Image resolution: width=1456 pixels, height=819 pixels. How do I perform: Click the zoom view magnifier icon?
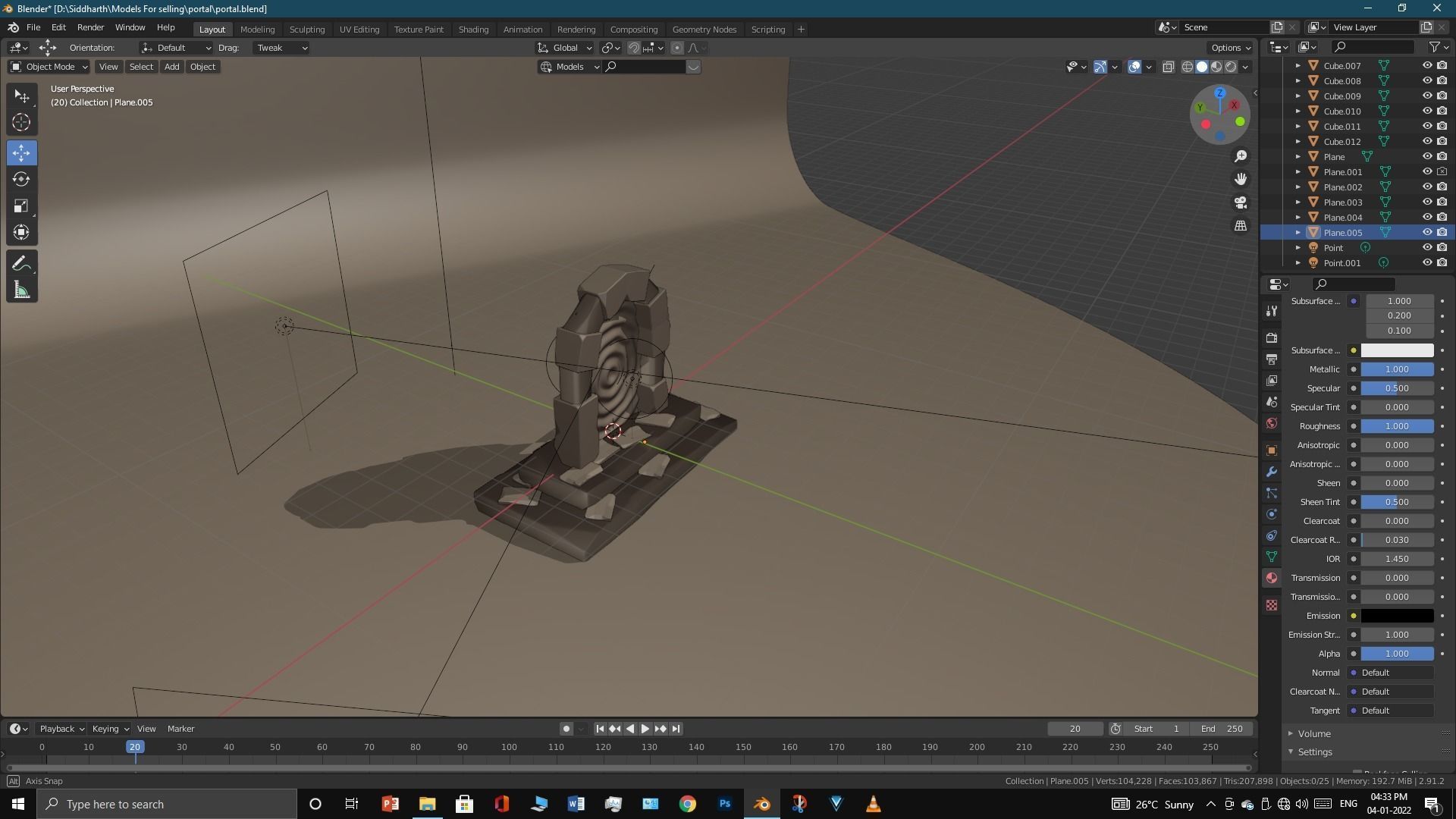[1241, 156]
